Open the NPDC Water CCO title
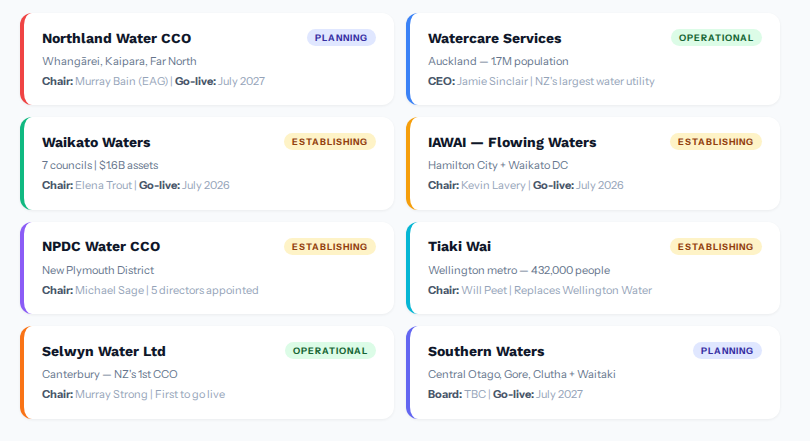Viewport: 810px width, 441px height. pyautogui.click(x=101, y=246)
